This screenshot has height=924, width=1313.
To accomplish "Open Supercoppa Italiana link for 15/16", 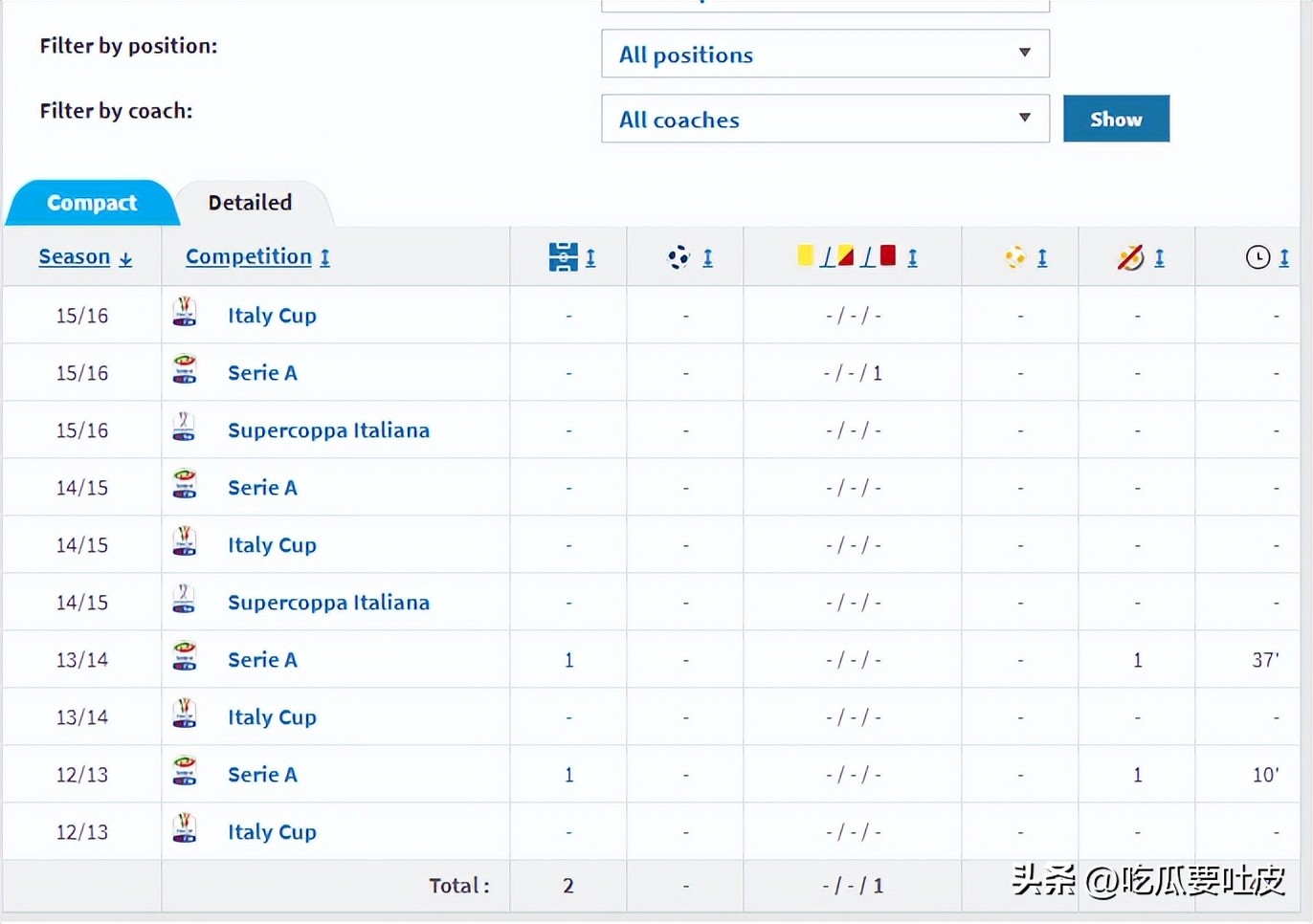I will click(x=328, y=430).
